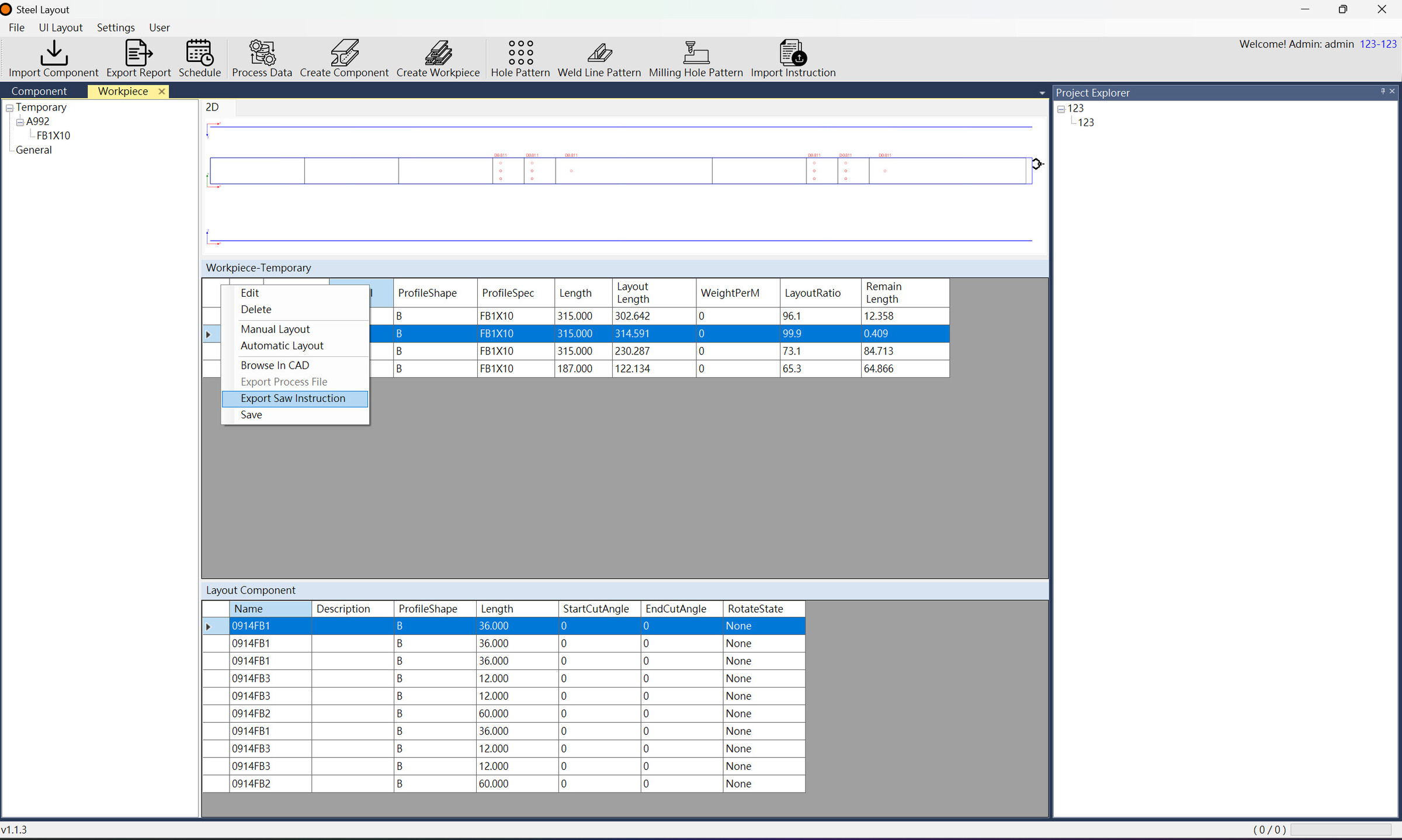Switch to the Component tab
1402x840 pixels.
click(39, 91)
